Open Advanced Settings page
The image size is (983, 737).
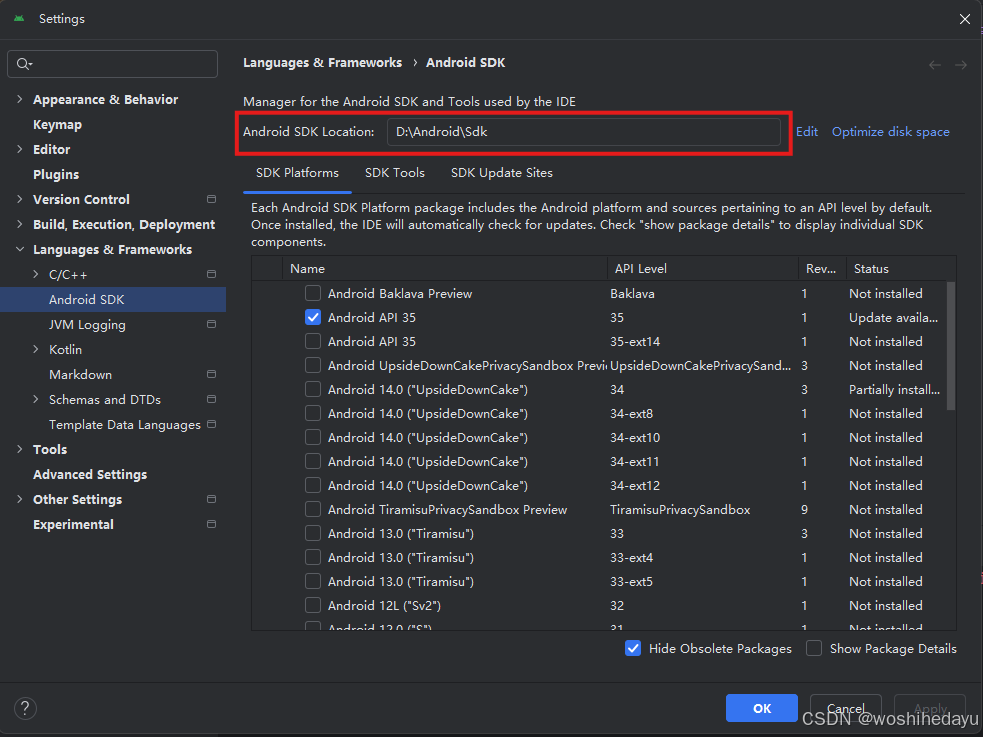(x=90, y=474)
